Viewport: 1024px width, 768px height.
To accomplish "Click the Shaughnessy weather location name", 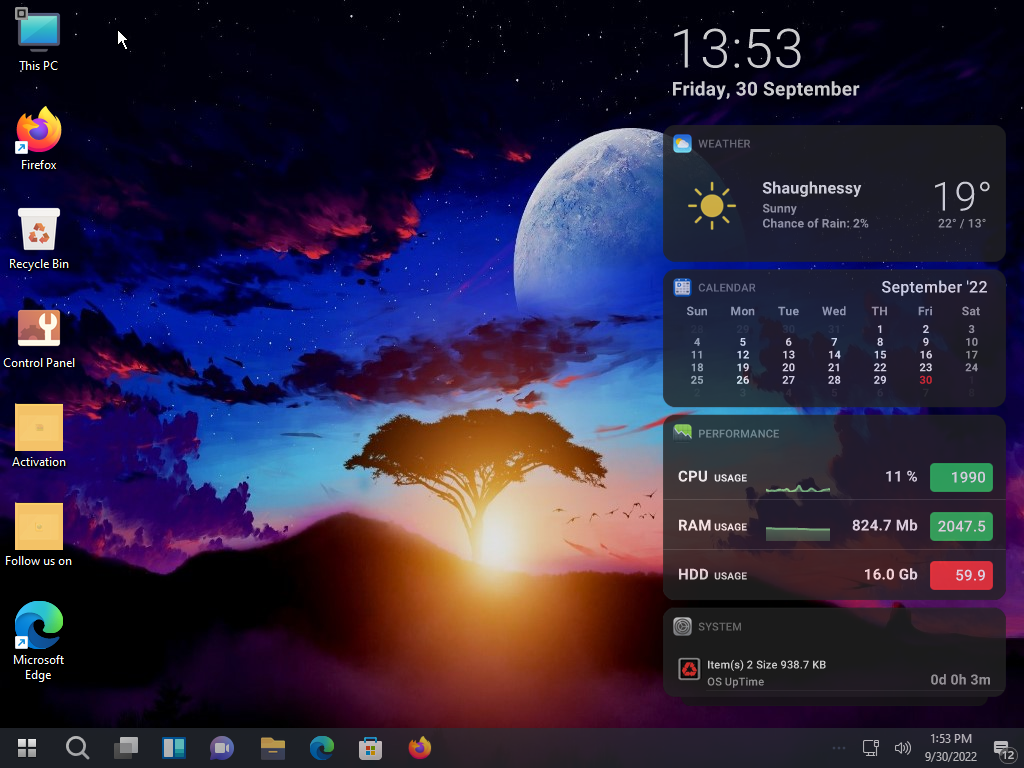I will point(811,188).
